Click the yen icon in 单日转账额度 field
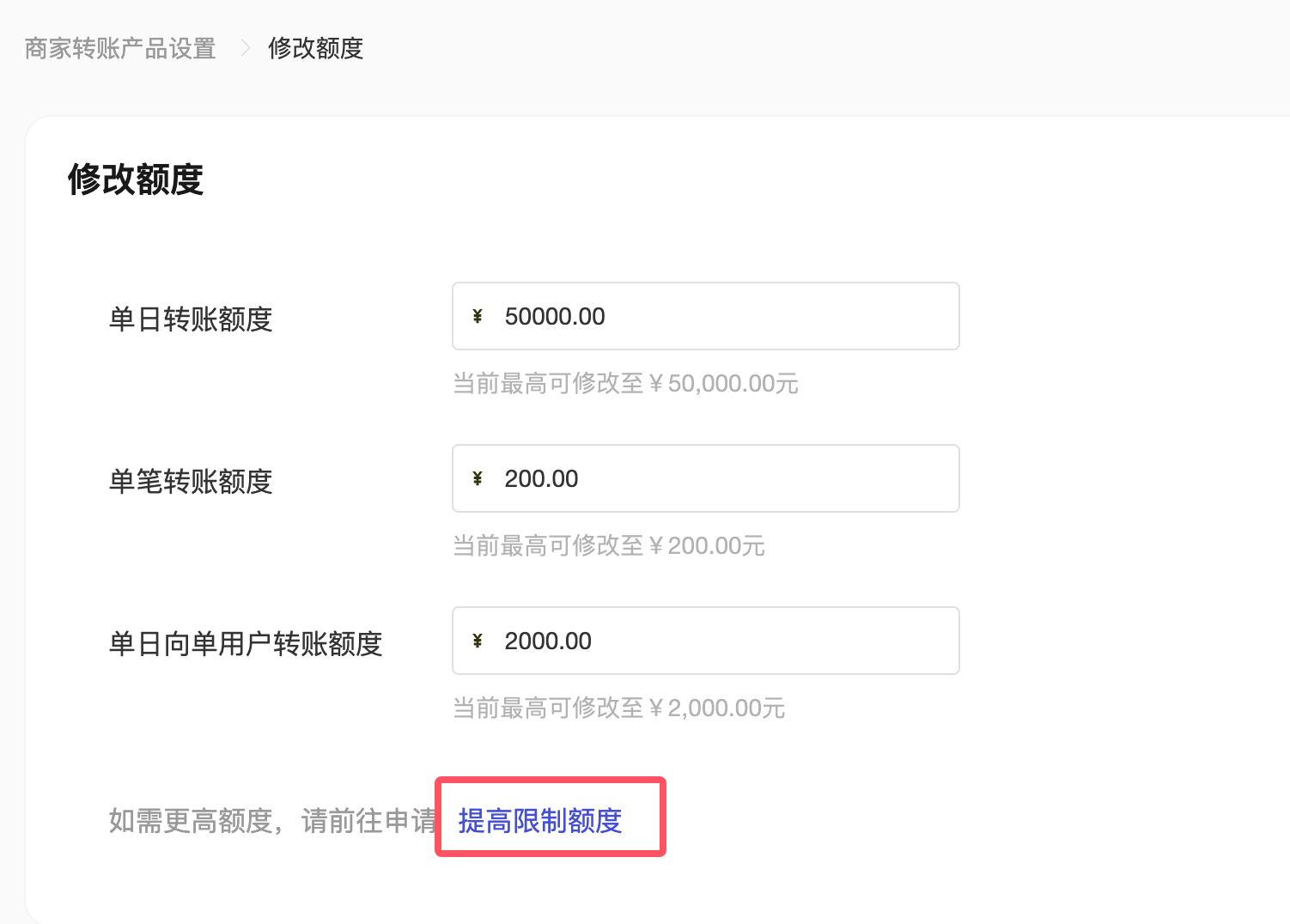 (x=478, y=316)
